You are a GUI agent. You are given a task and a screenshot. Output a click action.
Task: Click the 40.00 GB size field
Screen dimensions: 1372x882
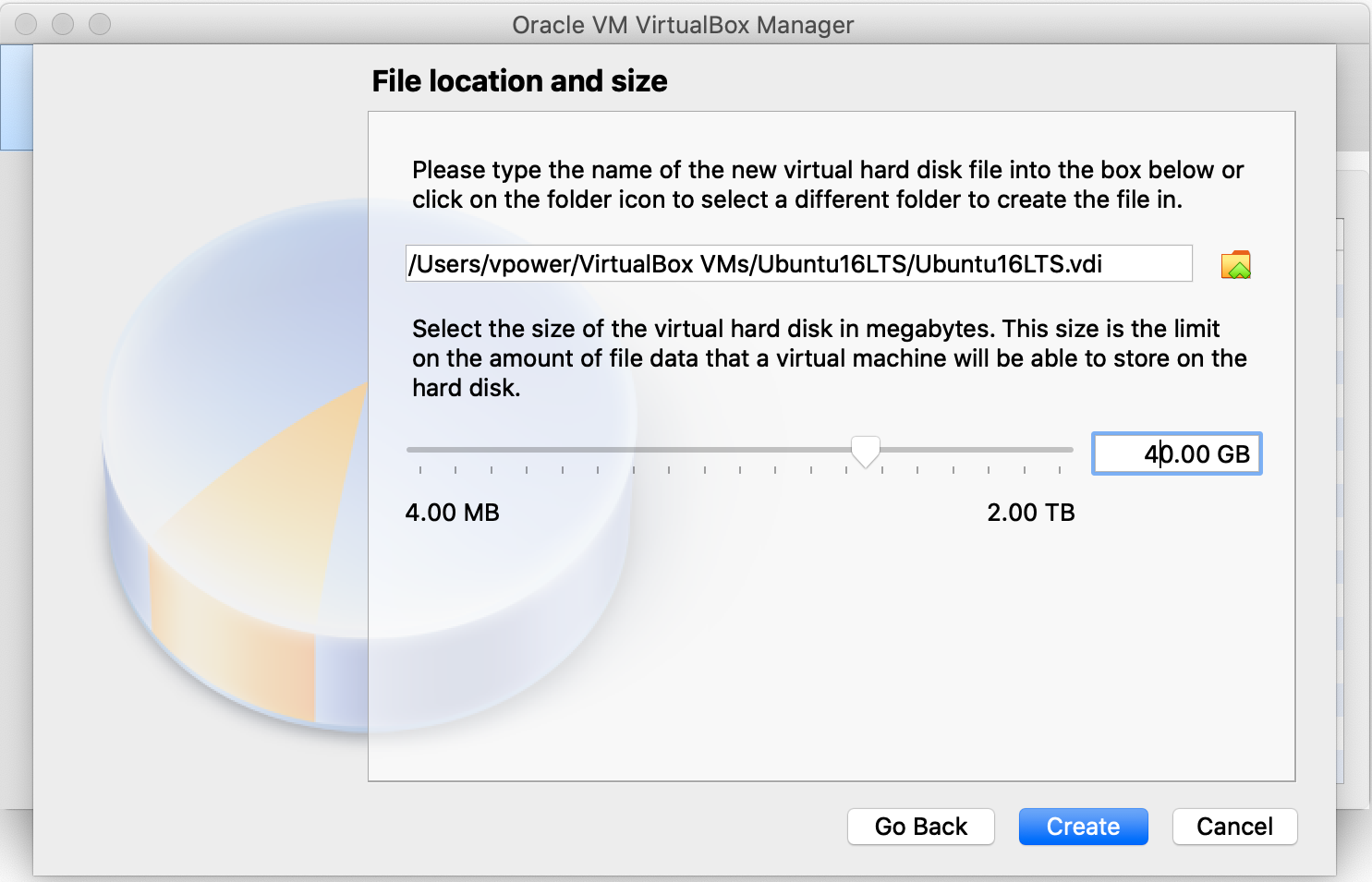(x=1176, y=454)
